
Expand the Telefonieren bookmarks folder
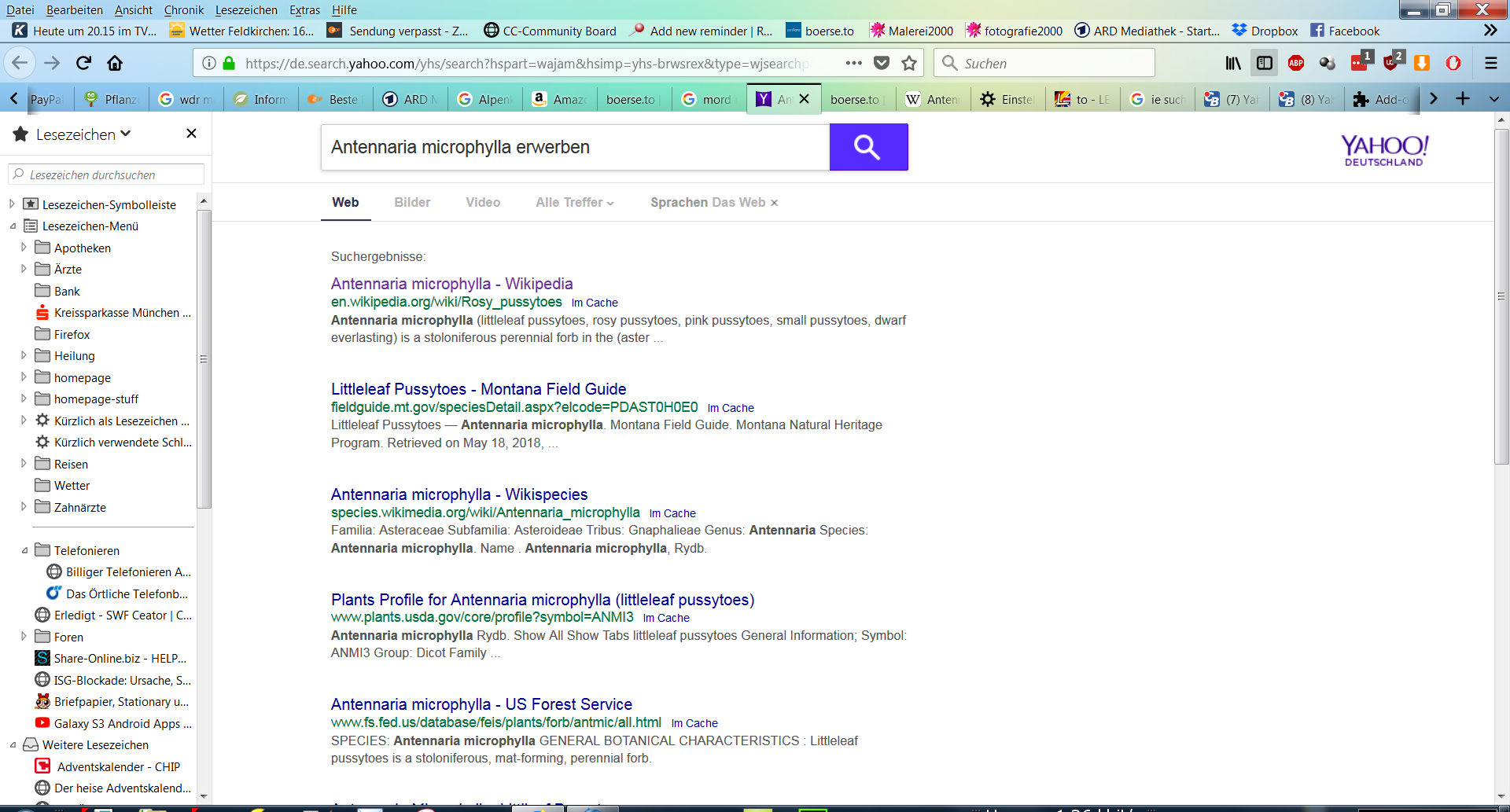pos(24,550)
